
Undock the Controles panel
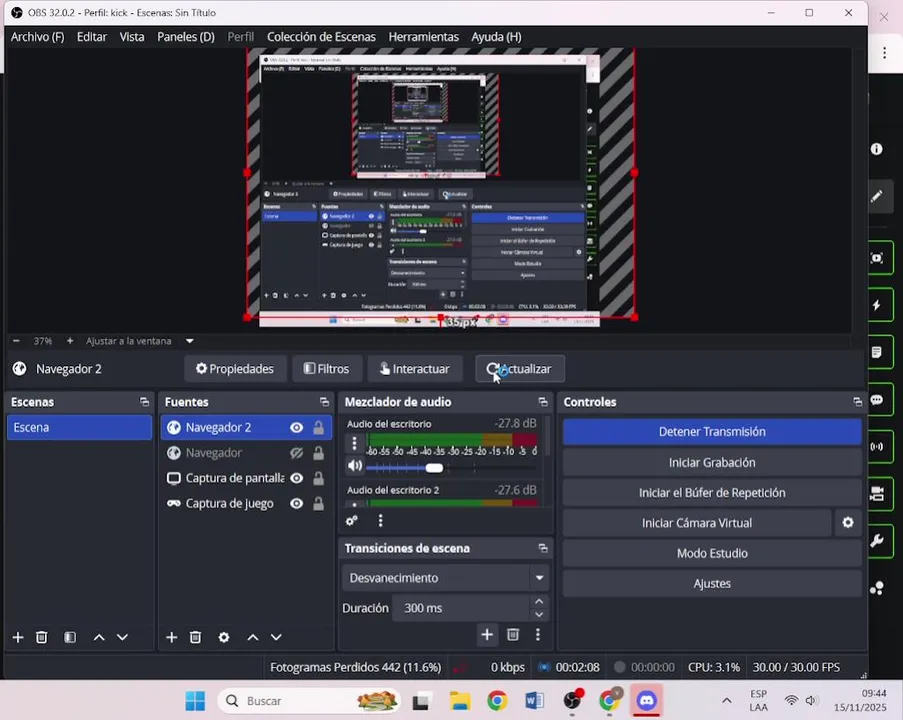858,401
